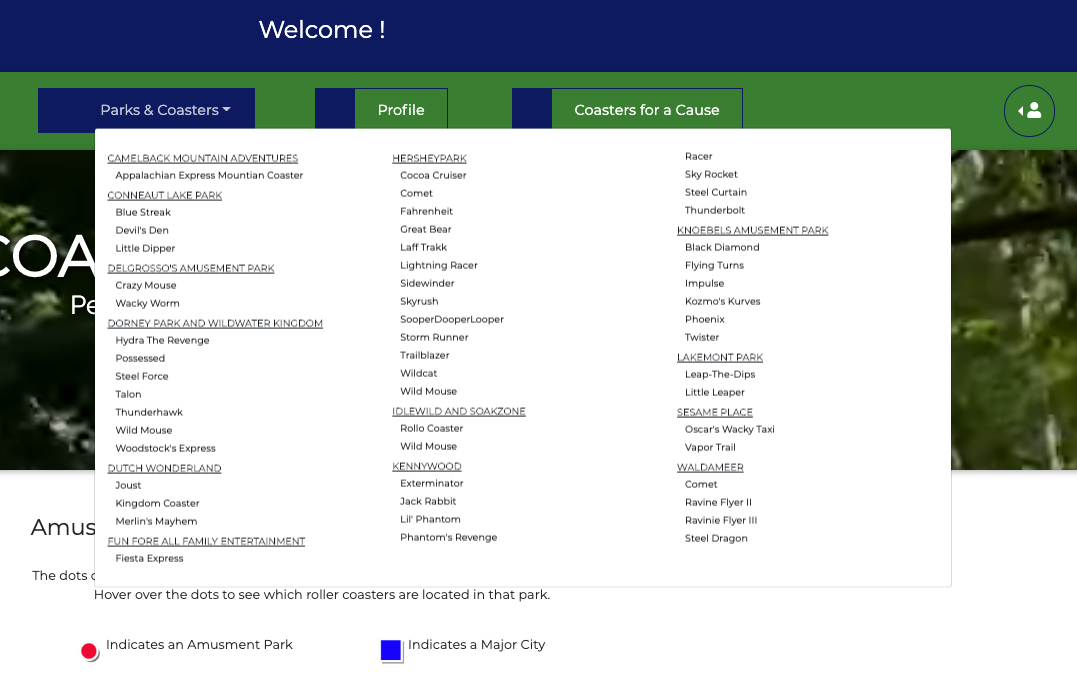
Task: Select Hydra The Revenge
Action: tap(162, 340)
